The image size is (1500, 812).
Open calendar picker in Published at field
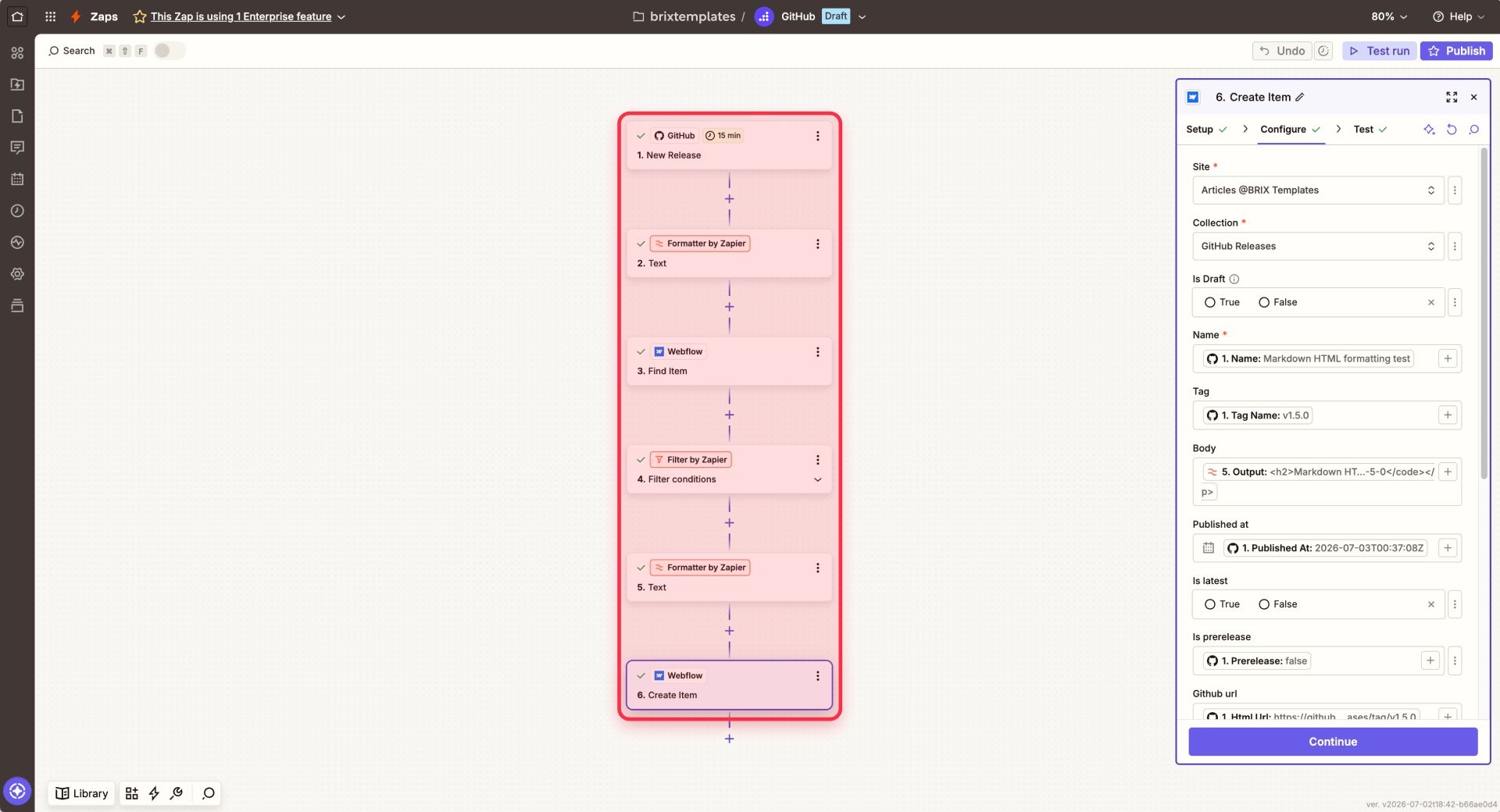pyautogui.click(x=1209, y=548)
